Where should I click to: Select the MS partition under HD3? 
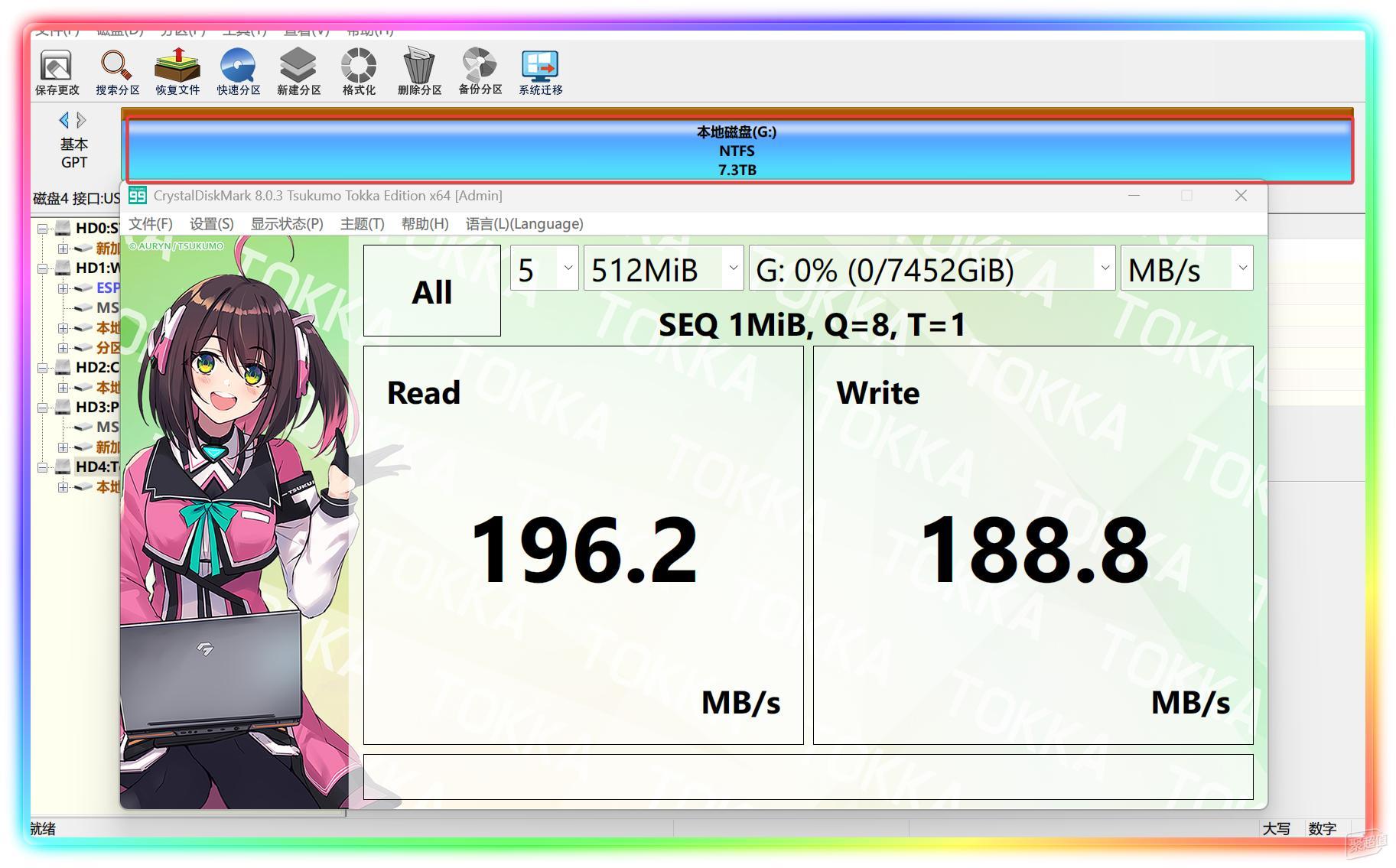[106, 427]
